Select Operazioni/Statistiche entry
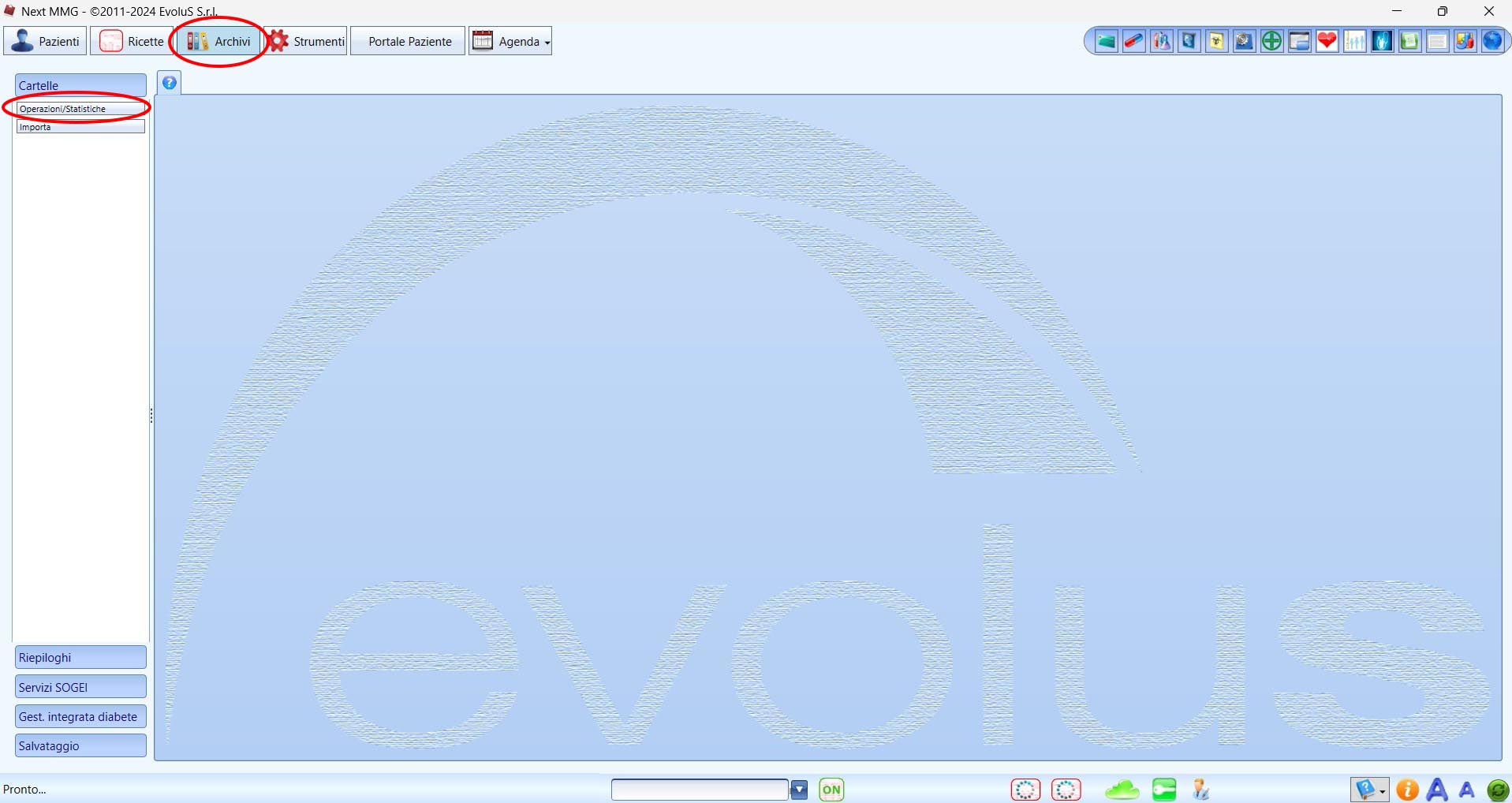Viewport: 1512px width, 803px height. point(80,109)
